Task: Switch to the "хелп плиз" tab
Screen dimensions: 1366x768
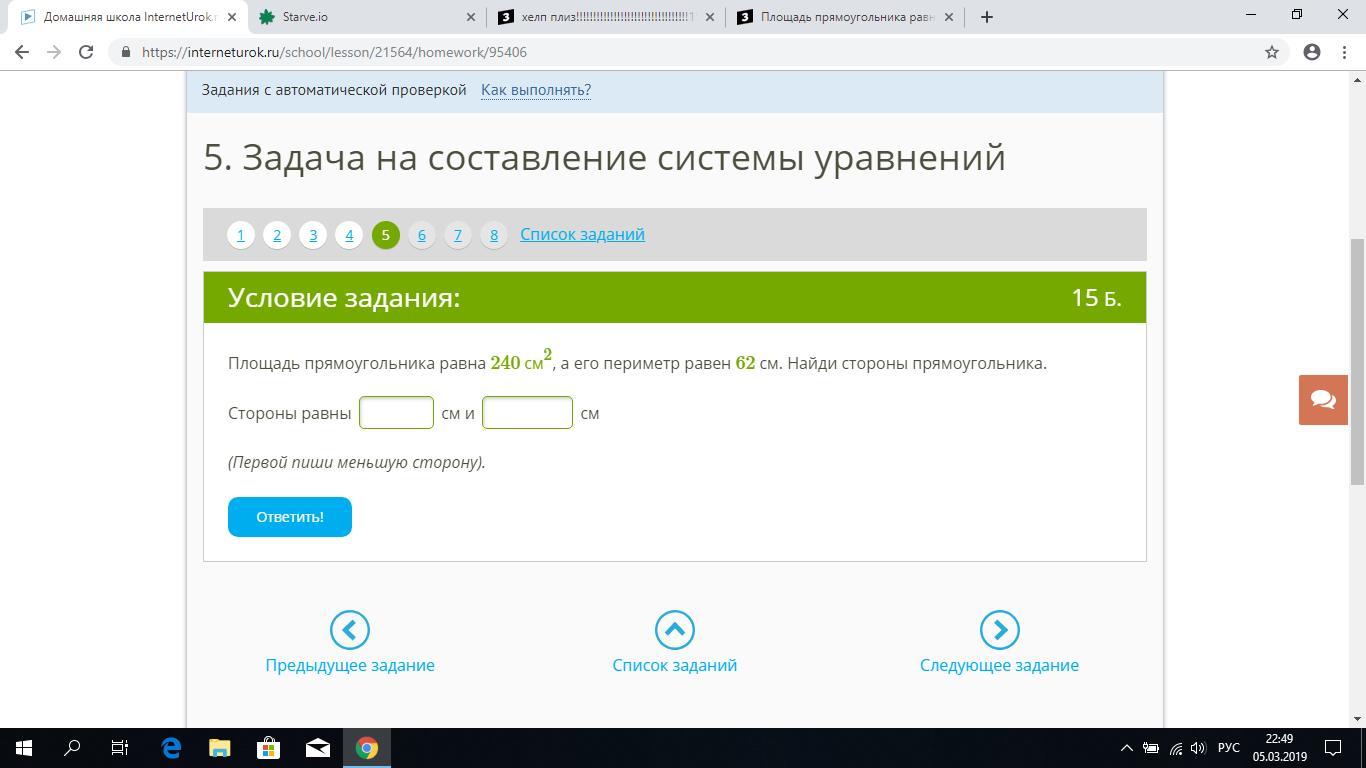Action: pos(605,17)
